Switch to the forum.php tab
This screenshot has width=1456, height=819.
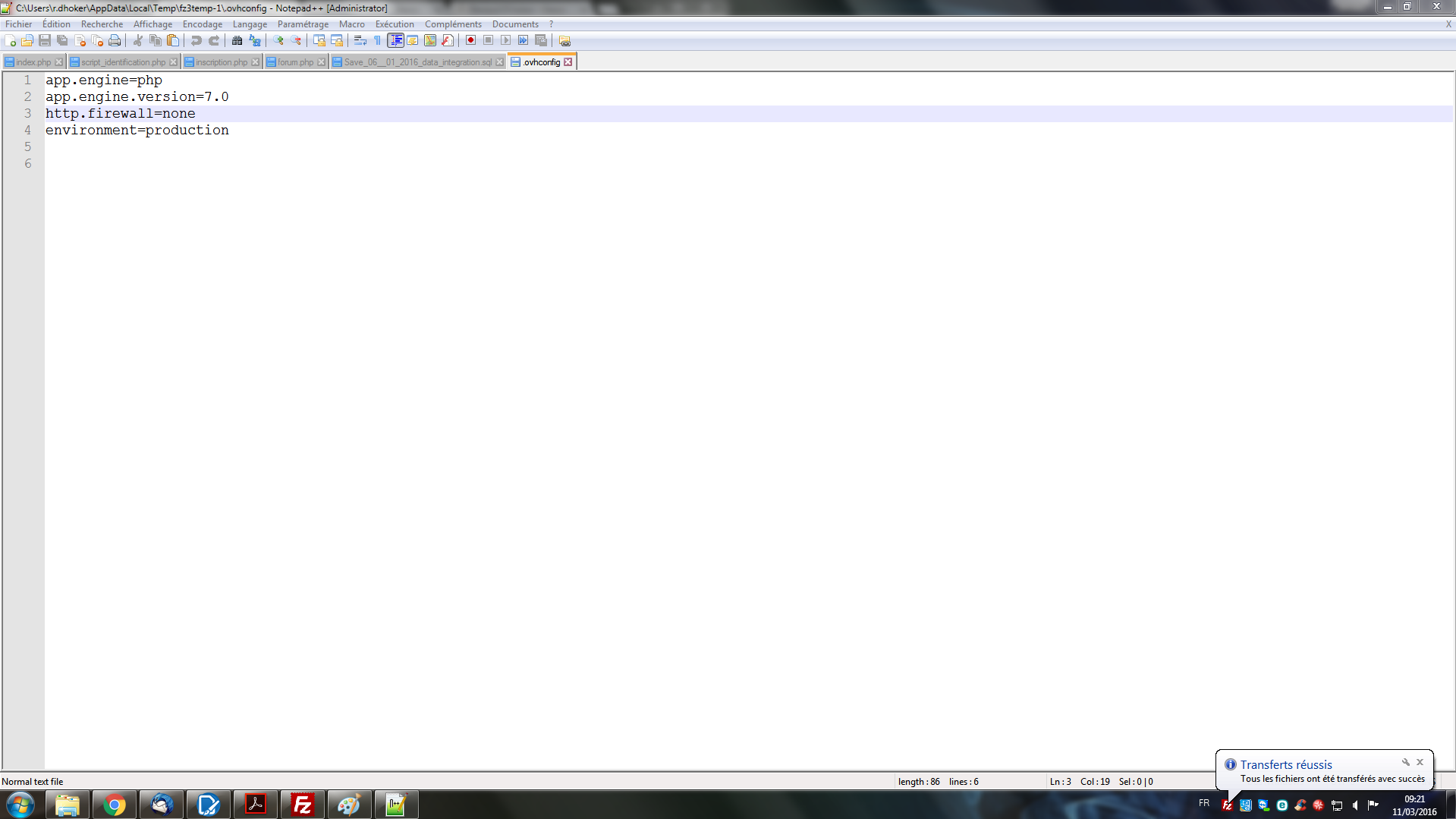[295, 62]
